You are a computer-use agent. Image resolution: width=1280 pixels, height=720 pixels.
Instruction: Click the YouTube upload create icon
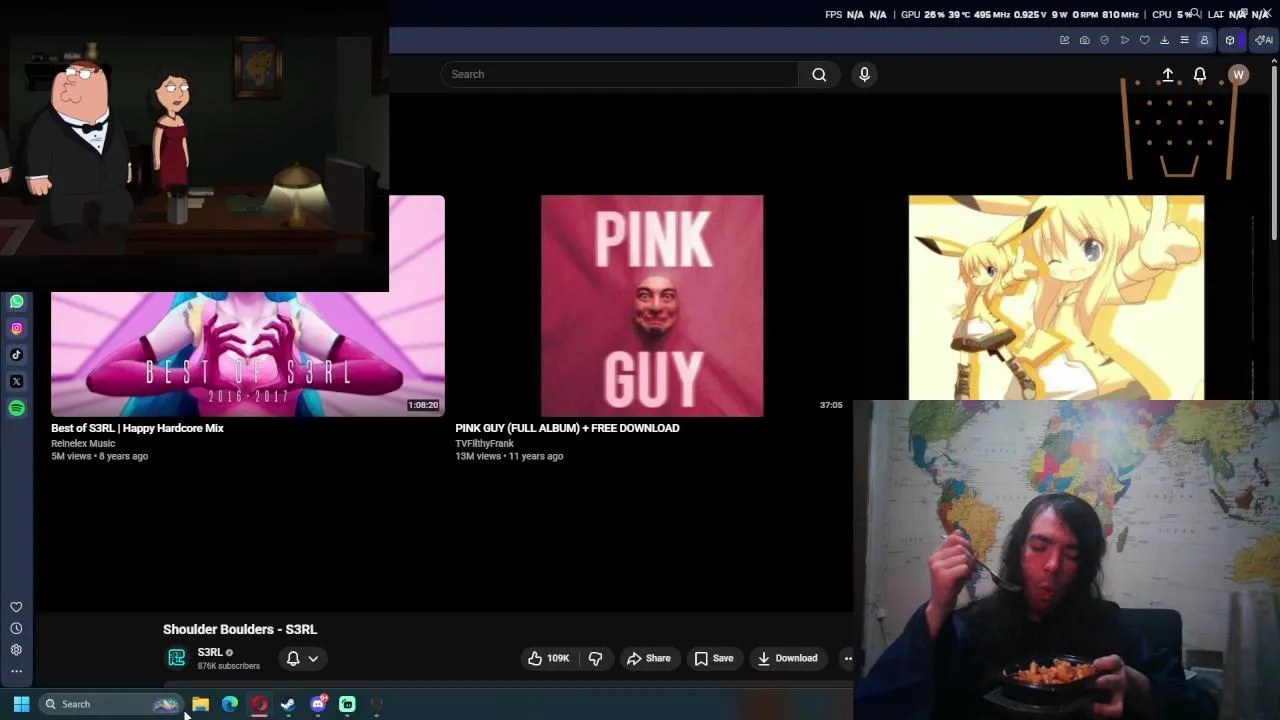(x=1167, y=75)
